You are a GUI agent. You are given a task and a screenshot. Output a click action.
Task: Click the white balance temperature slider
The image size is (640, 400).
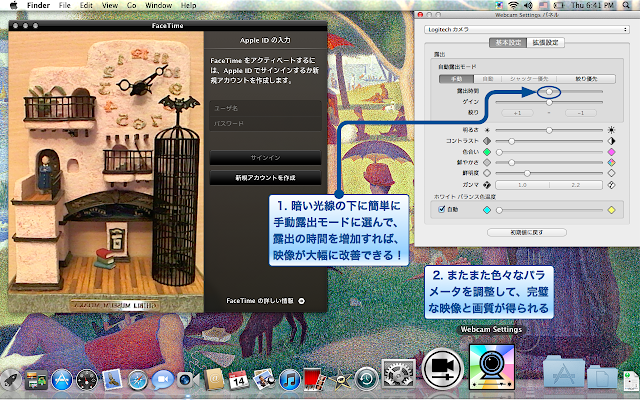(x=549, y=210)
